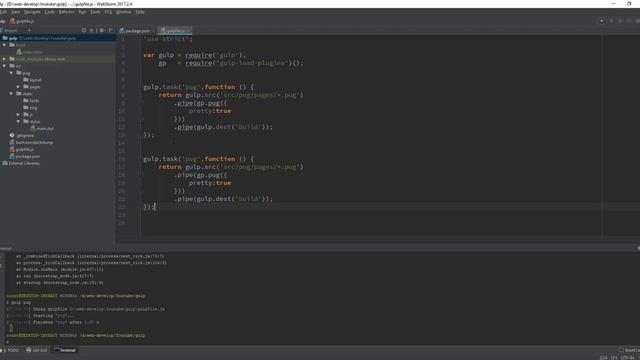This screenshot has height=360, width=640.
Task: Open tool window next to TODO tab
Action: click(x=37, y=350)
